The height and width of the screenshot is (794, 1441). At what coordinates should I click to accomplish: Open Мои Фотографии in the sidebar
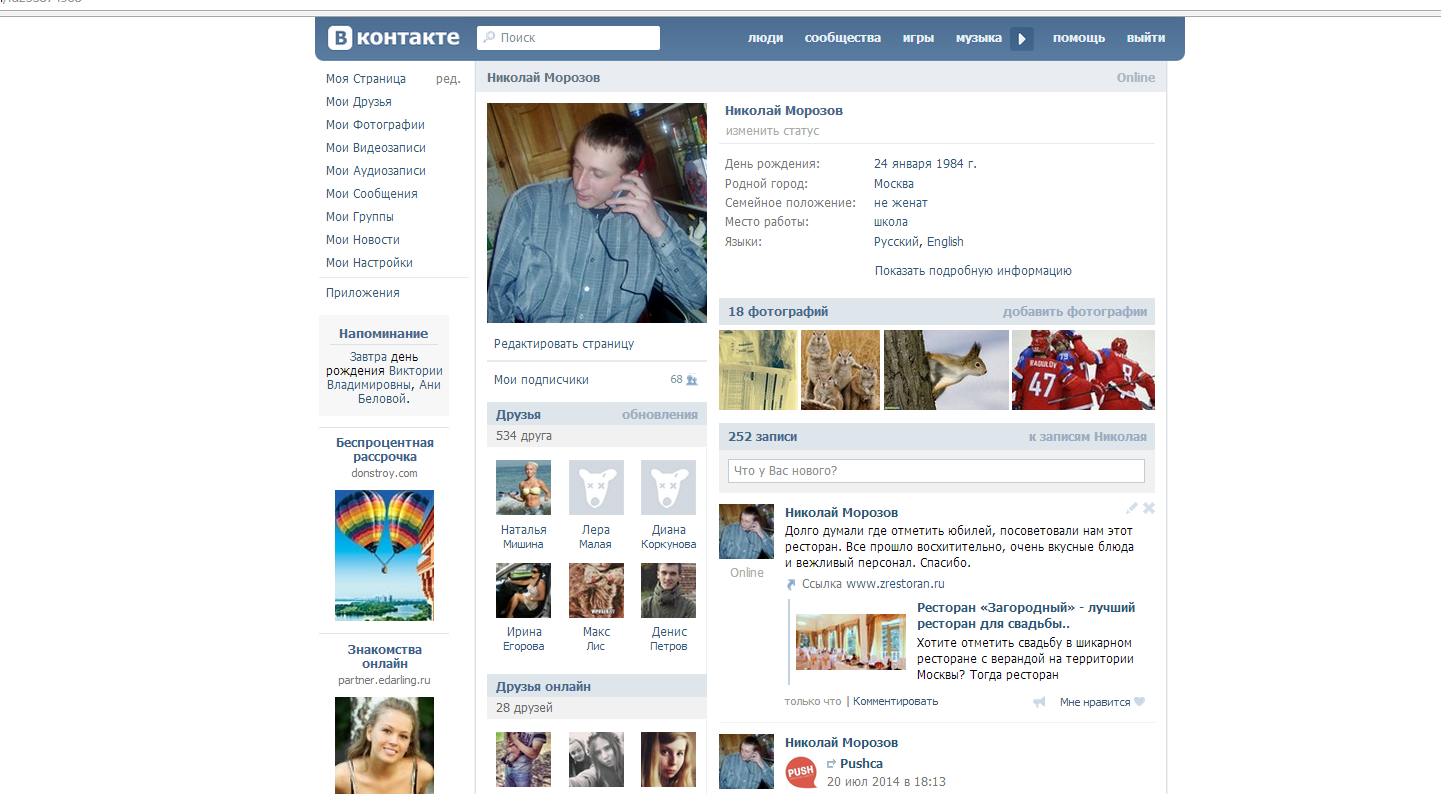point(375,125)
